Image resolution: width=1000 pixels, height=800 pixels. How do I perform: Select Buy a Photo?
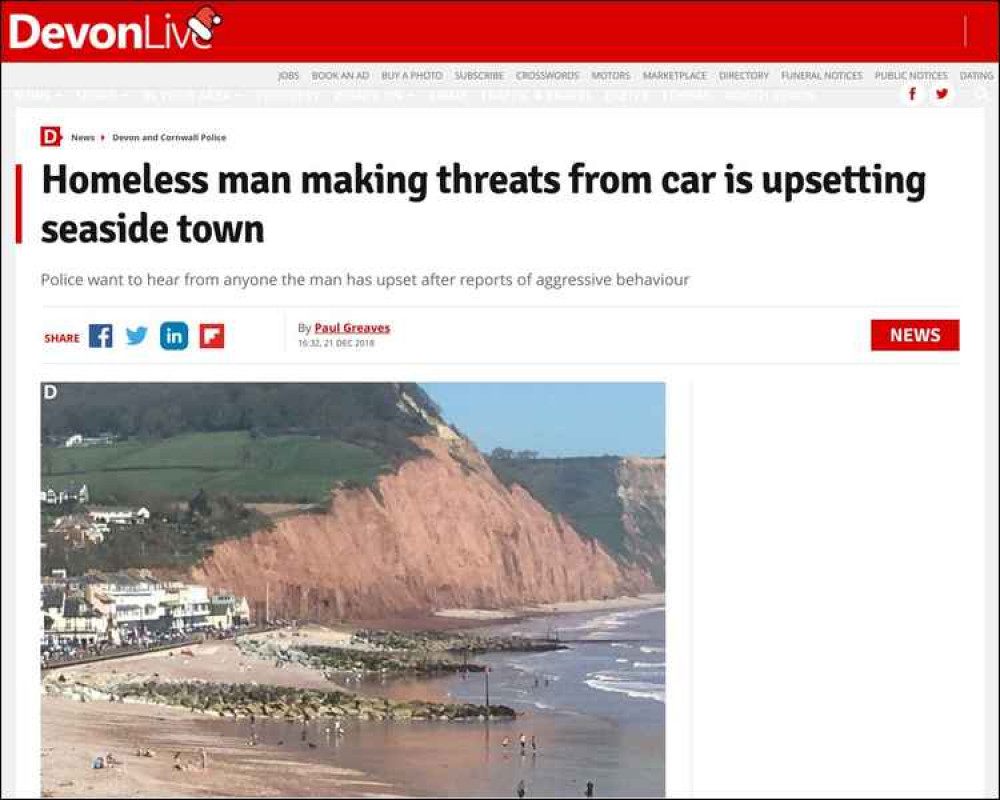click(x=412, y=75)
